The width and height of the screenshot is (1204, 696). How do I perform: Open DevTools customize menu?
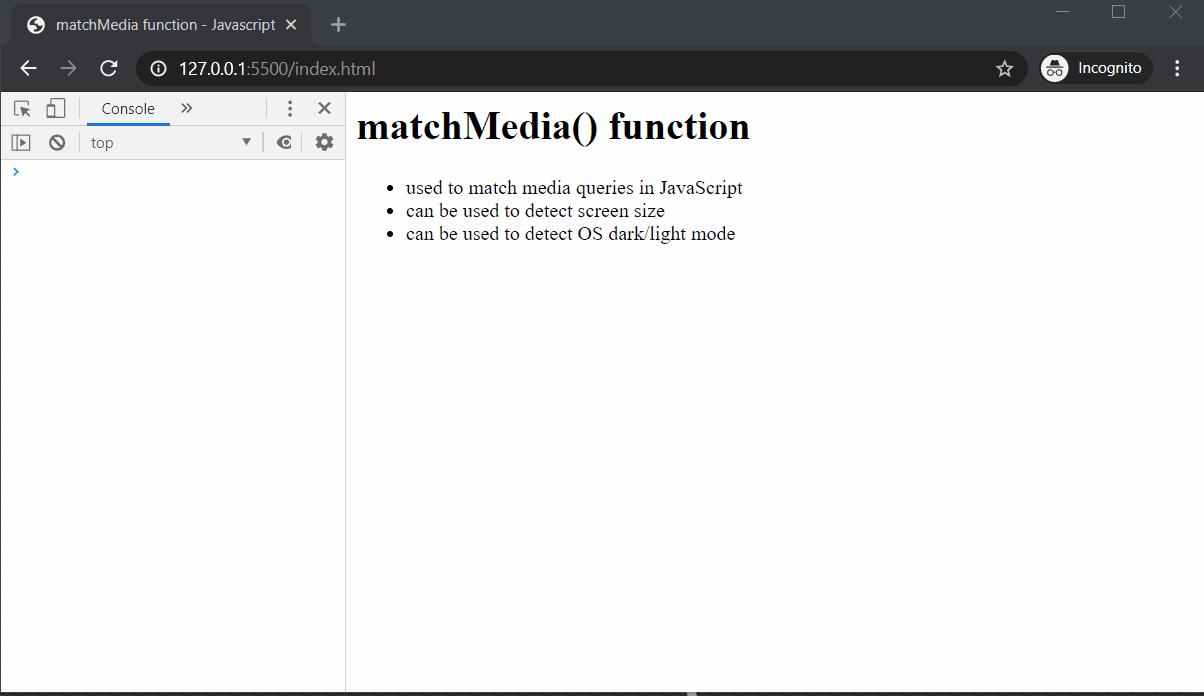pos(290,108)
